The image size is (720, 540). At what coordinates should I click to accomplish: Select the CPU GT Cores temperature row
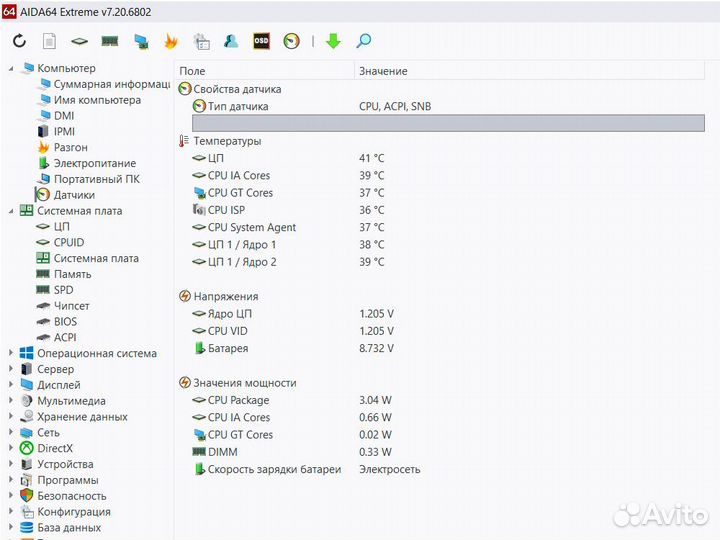tap(448, 193)
